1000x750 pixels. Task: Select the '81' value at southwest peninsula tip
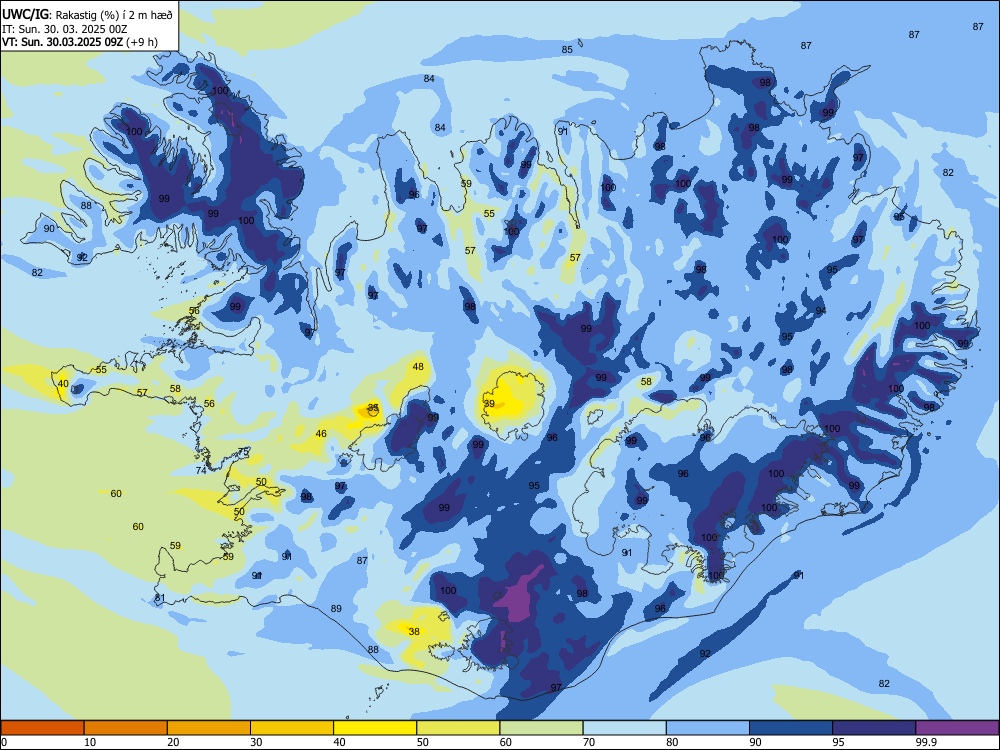pos(159,598)
